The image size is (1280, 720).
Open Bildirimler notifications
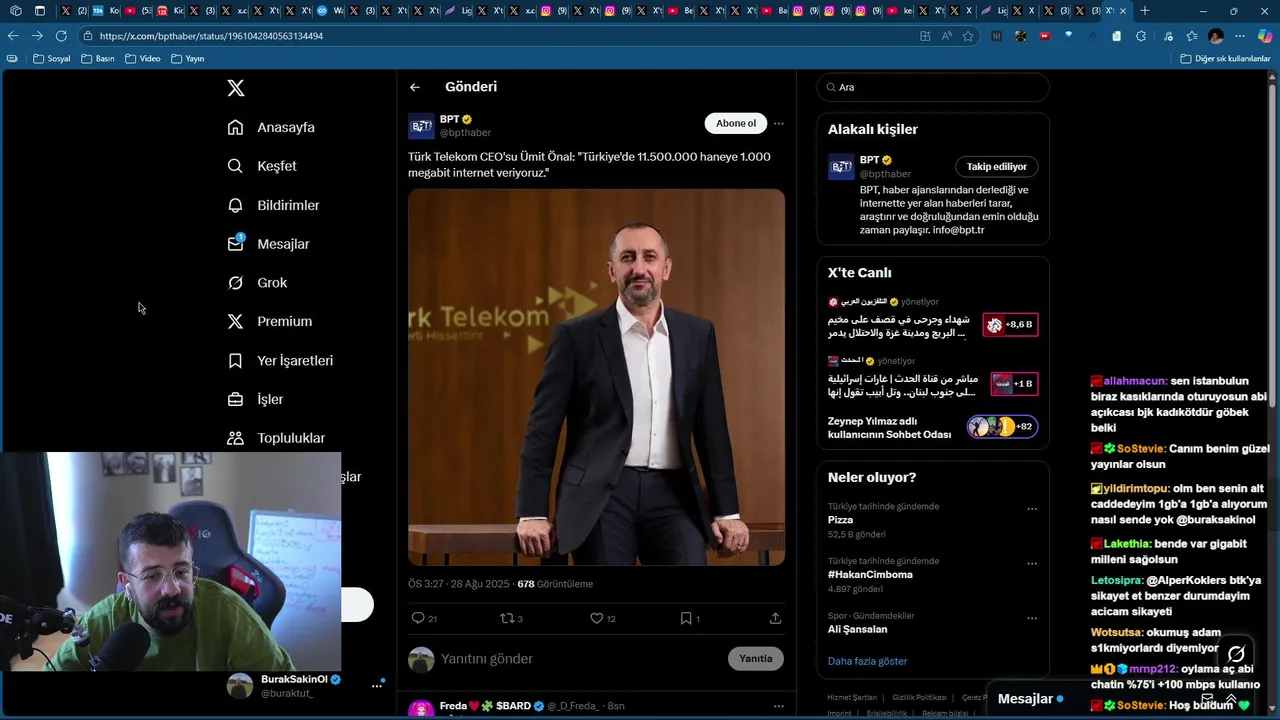(273, 205)
